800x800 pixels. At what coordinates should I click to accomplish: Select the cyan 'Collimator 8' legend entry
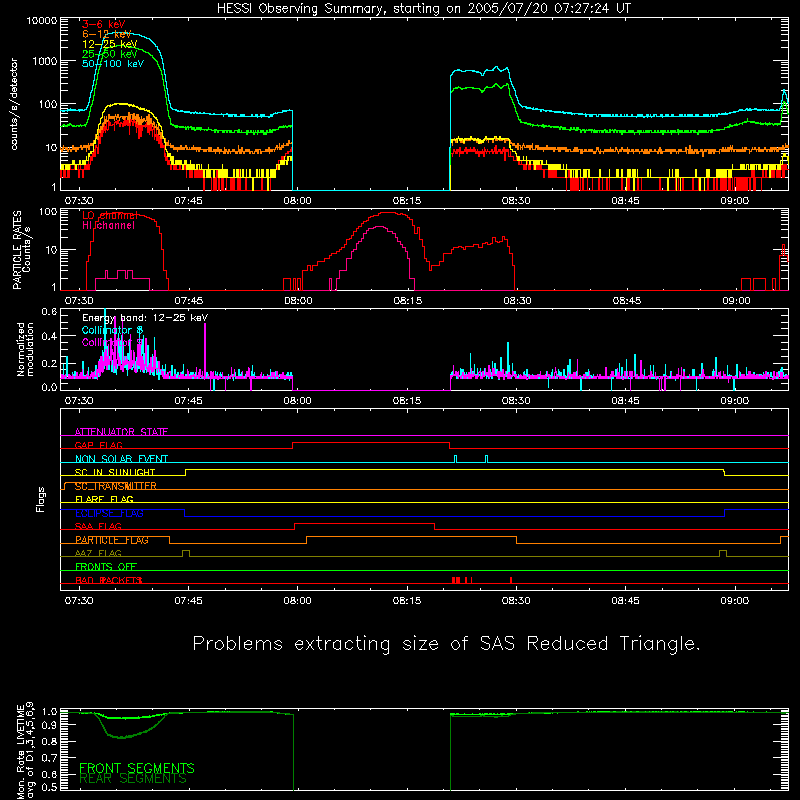point(112,330)
